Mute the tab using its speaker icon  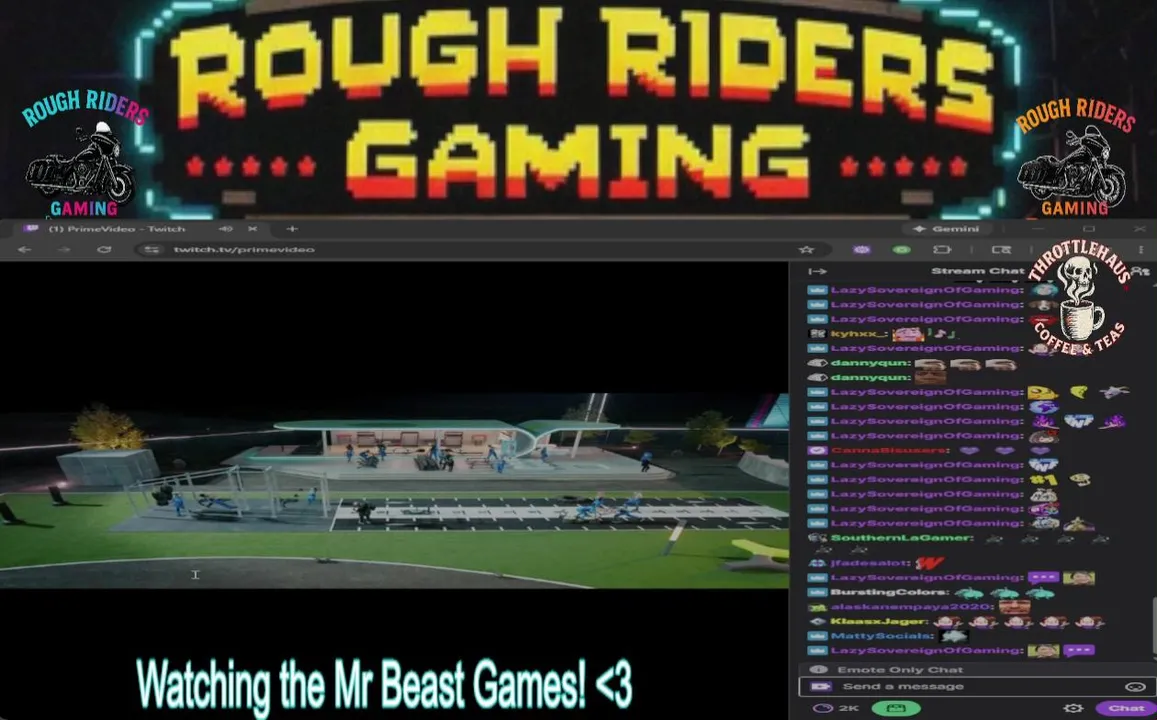coord(226,229)
